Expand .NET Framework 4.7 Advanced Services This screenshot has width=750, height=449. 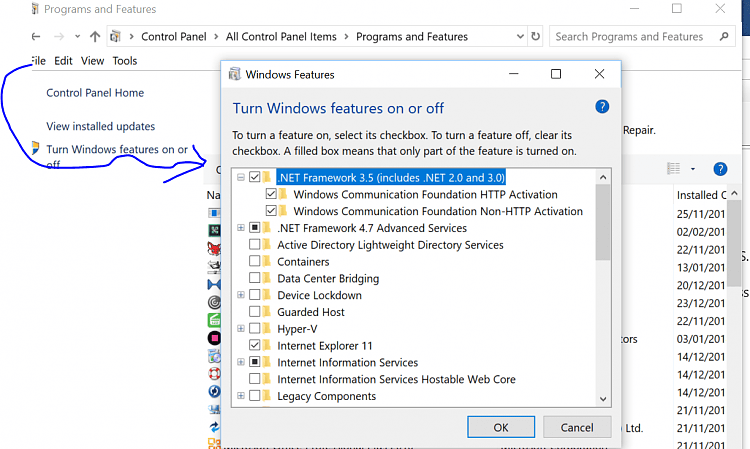241,228
